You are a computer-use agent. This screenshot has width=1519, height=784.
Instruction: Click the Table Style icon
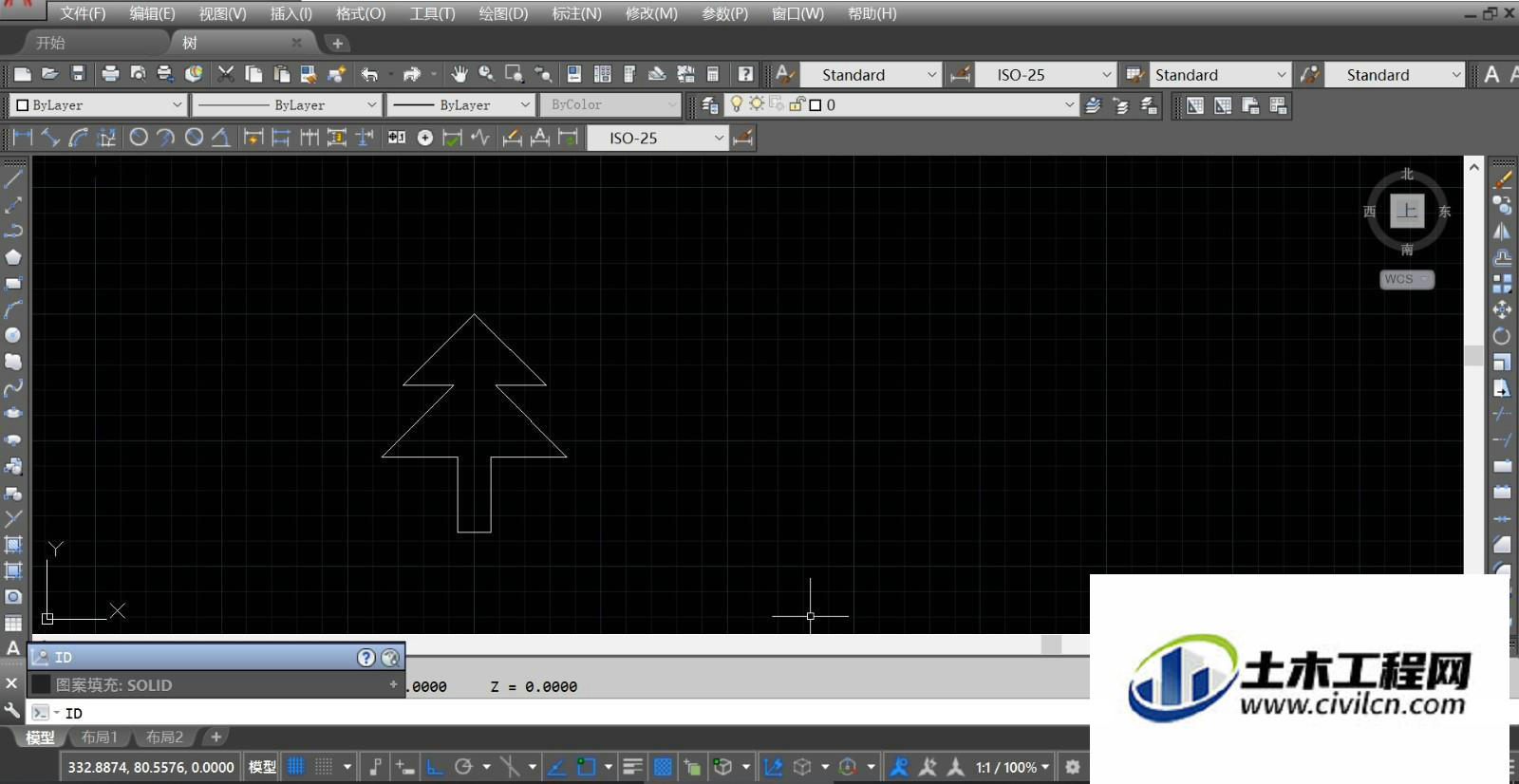tap(1134, 74)
